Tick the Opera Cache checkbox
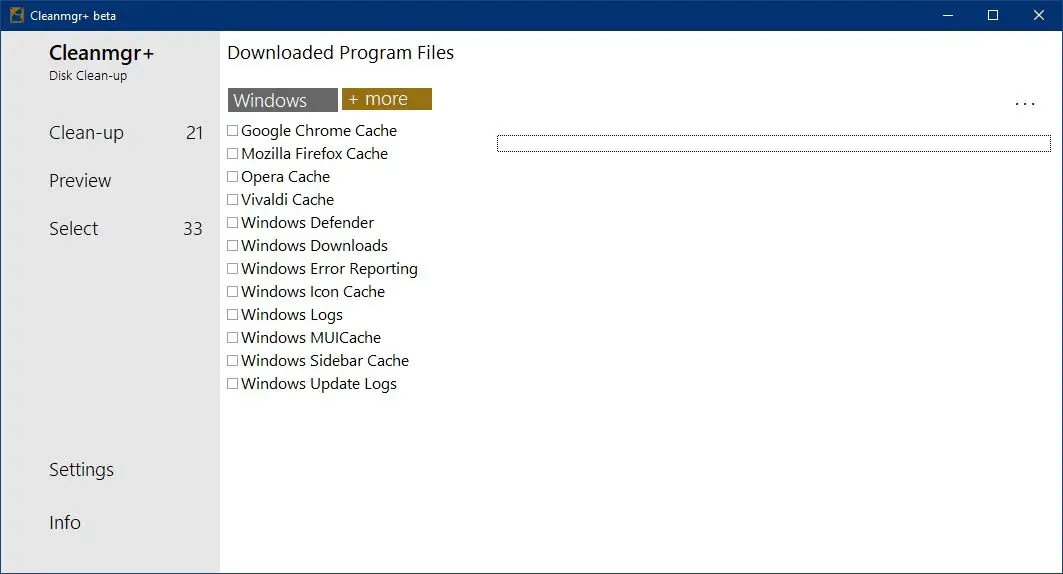This screenshot has width=1063, height=574. point(233,176)
